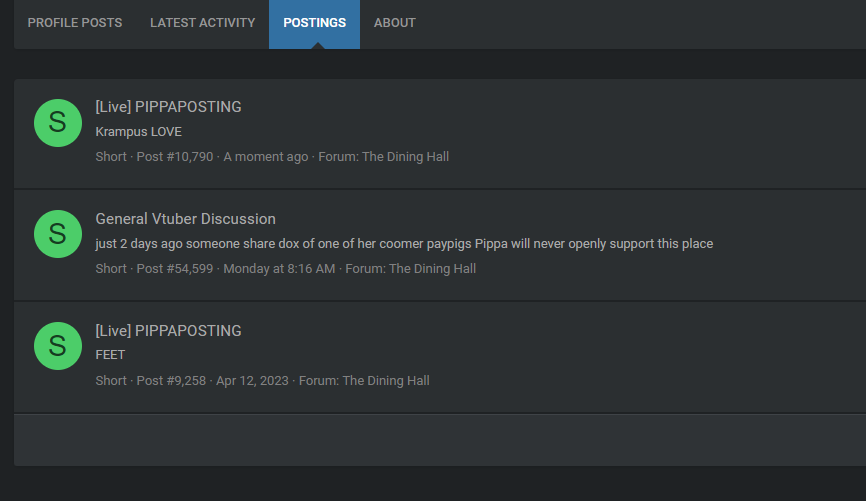
Task: Switch to the Latest Activity tab
Action: pyautogui.click(x=203, y=23)
